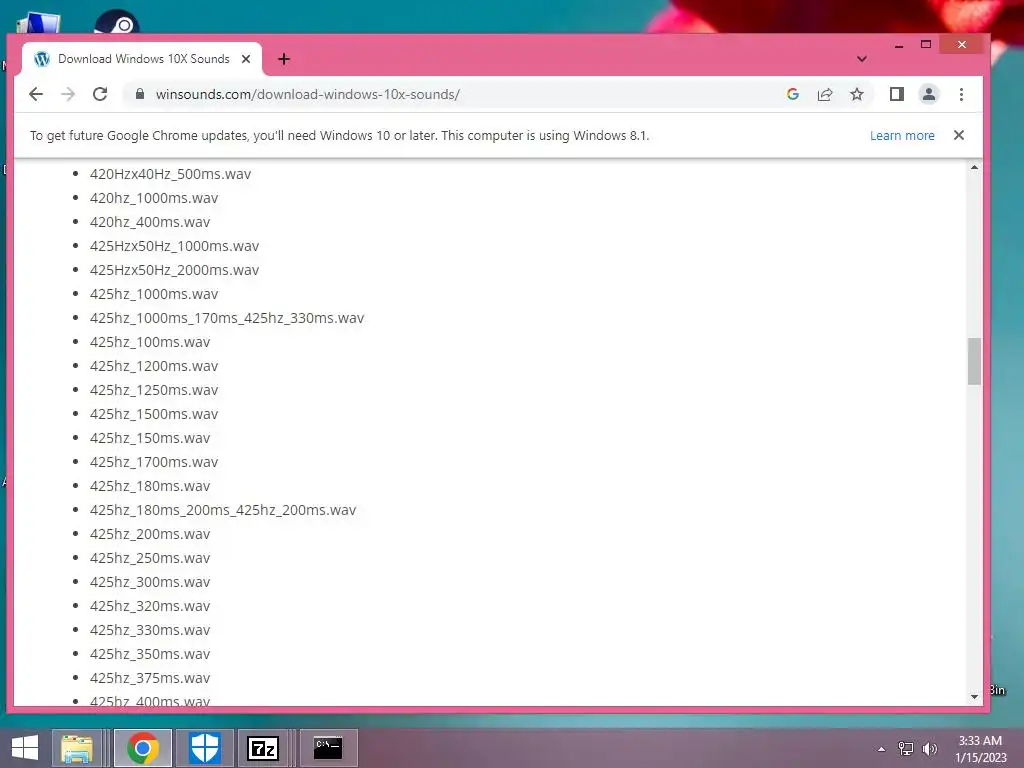
Task: Click 425hz_200ms.wav
Action: pos(150,534)
